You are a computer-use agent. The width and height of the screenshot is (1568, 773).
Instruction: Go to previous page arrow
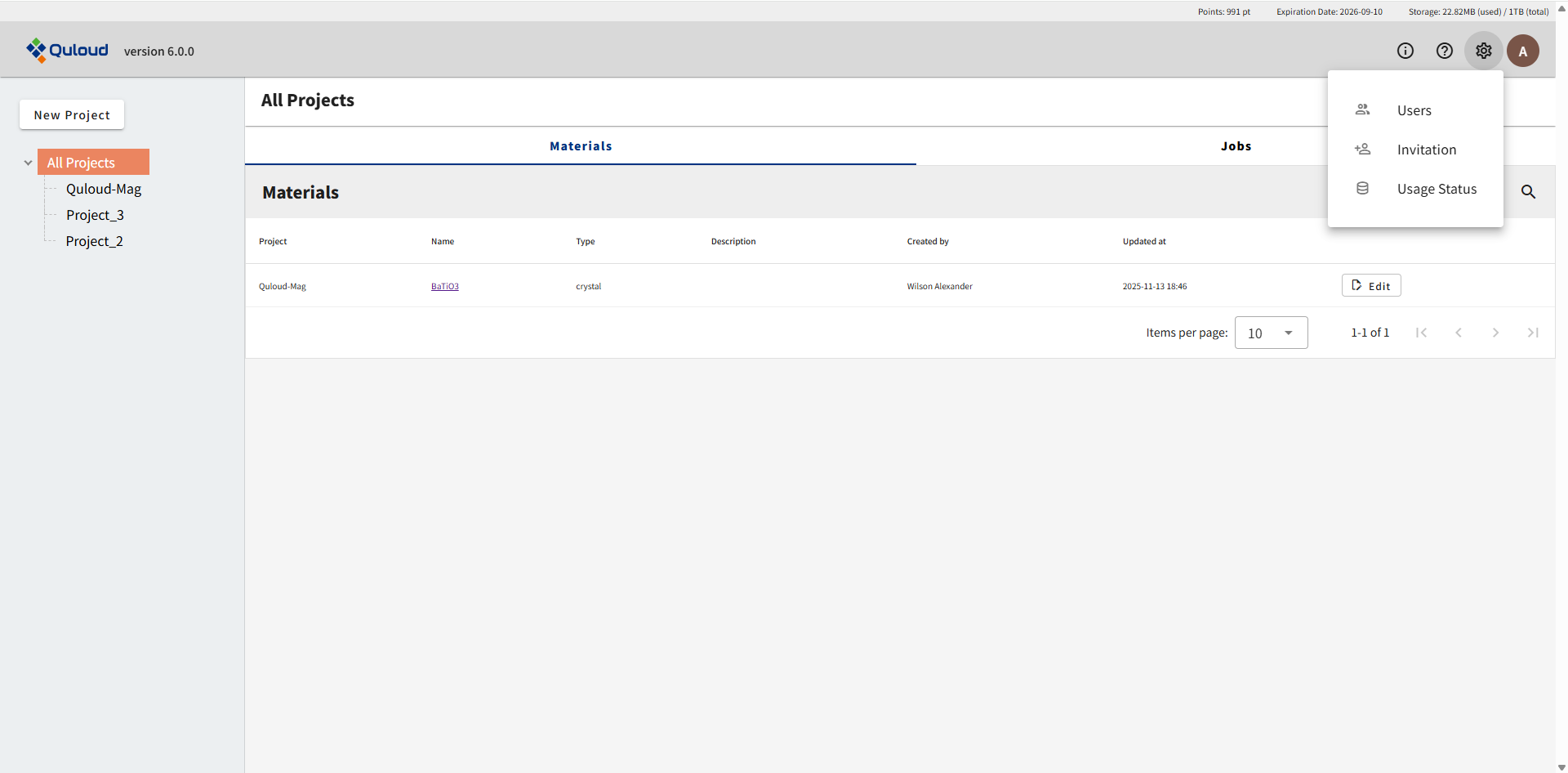point(1459,333)
